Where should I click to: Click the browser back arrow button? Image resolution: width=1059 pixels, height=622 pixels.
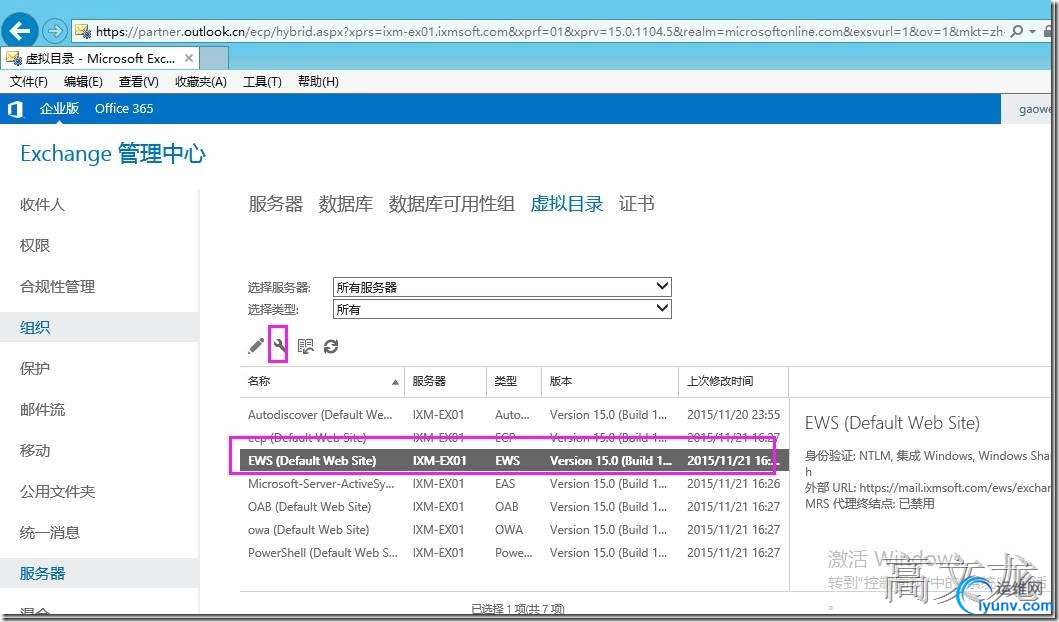(20, 30)
